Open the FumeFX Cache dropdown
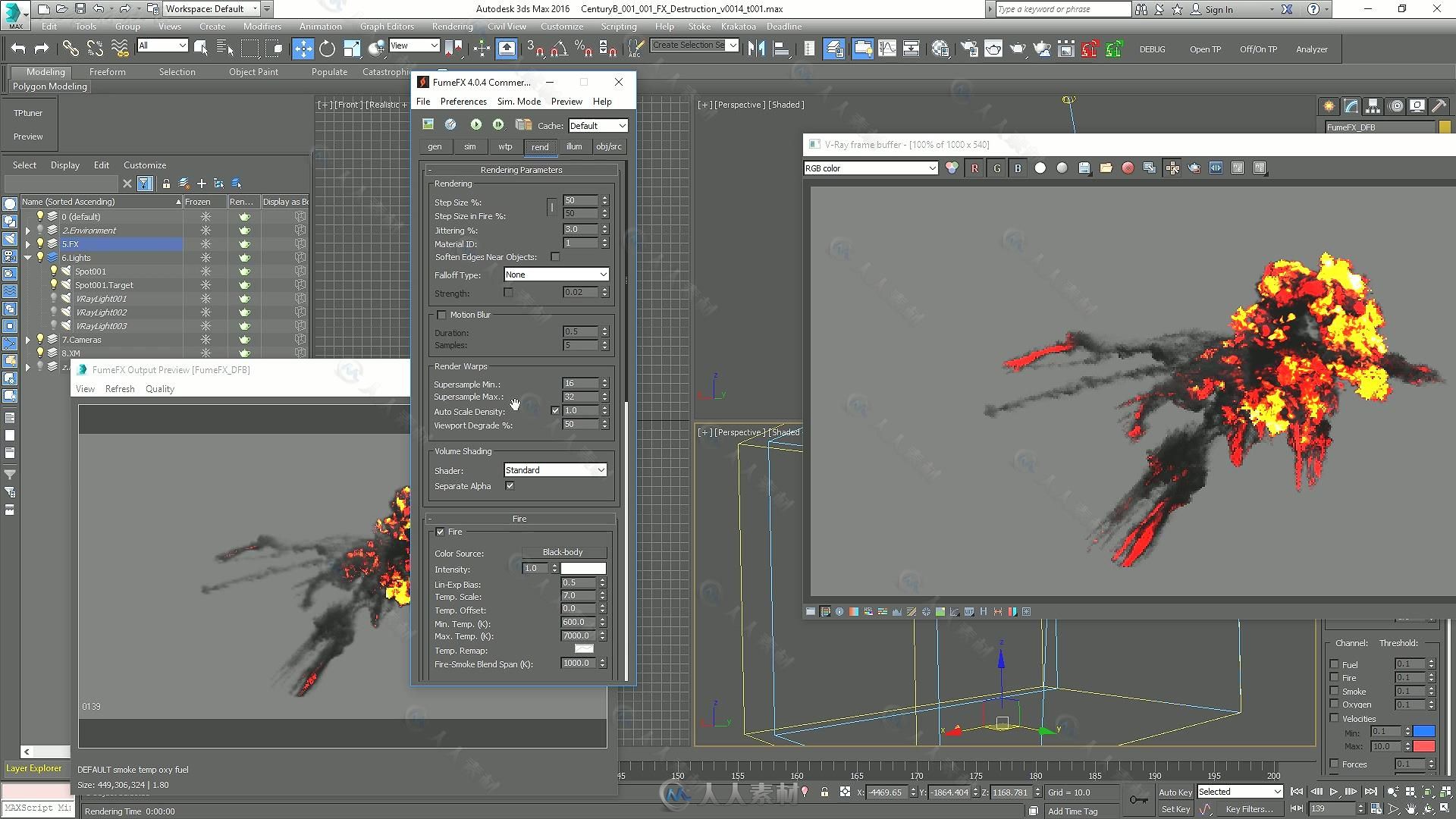 (x=598, y=126)
